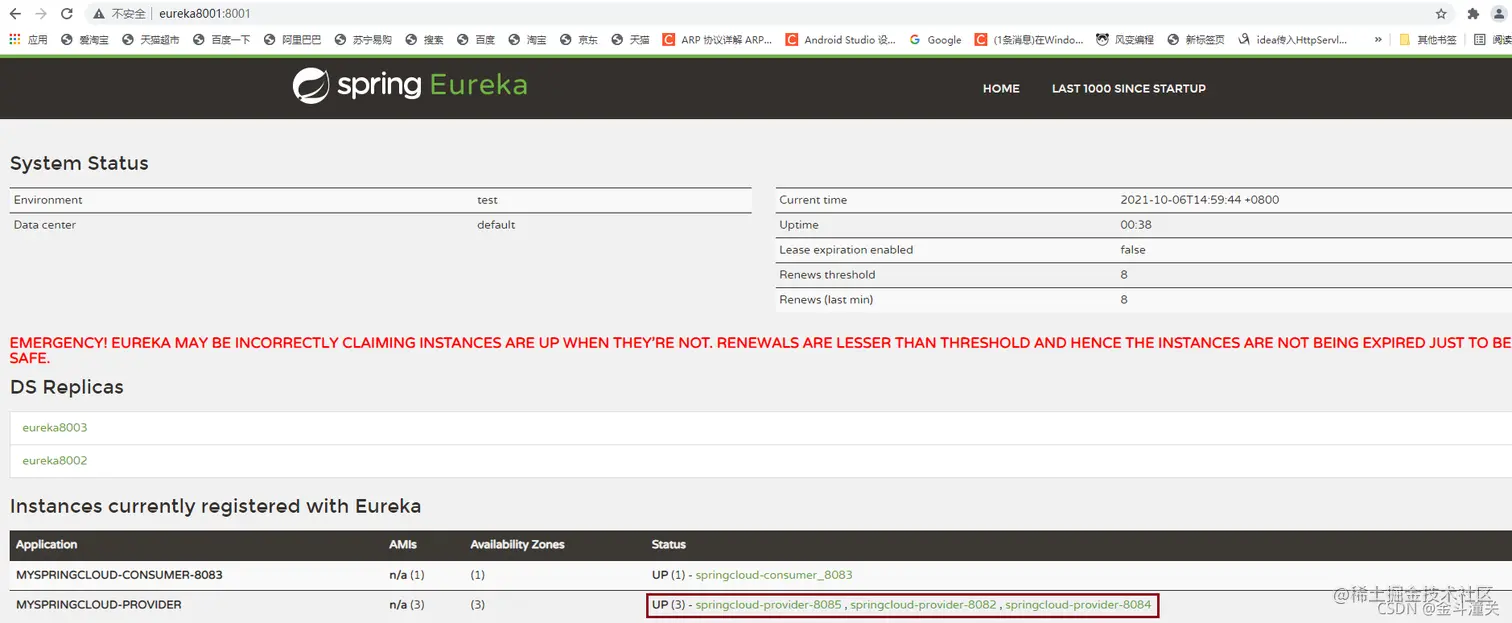Click the Status column header
This screenshot has width=1512, height=623.
[x=669, y=545]
